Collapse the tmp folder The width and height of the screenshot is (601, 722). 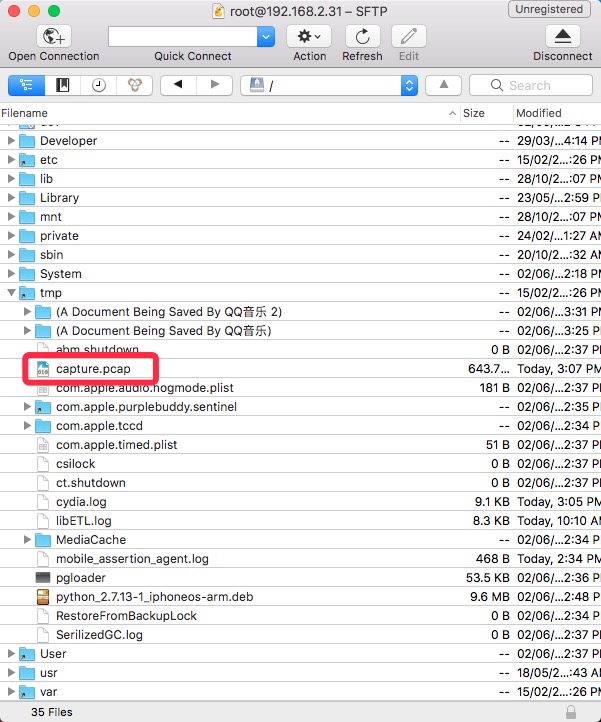click(x=12, y=293)
